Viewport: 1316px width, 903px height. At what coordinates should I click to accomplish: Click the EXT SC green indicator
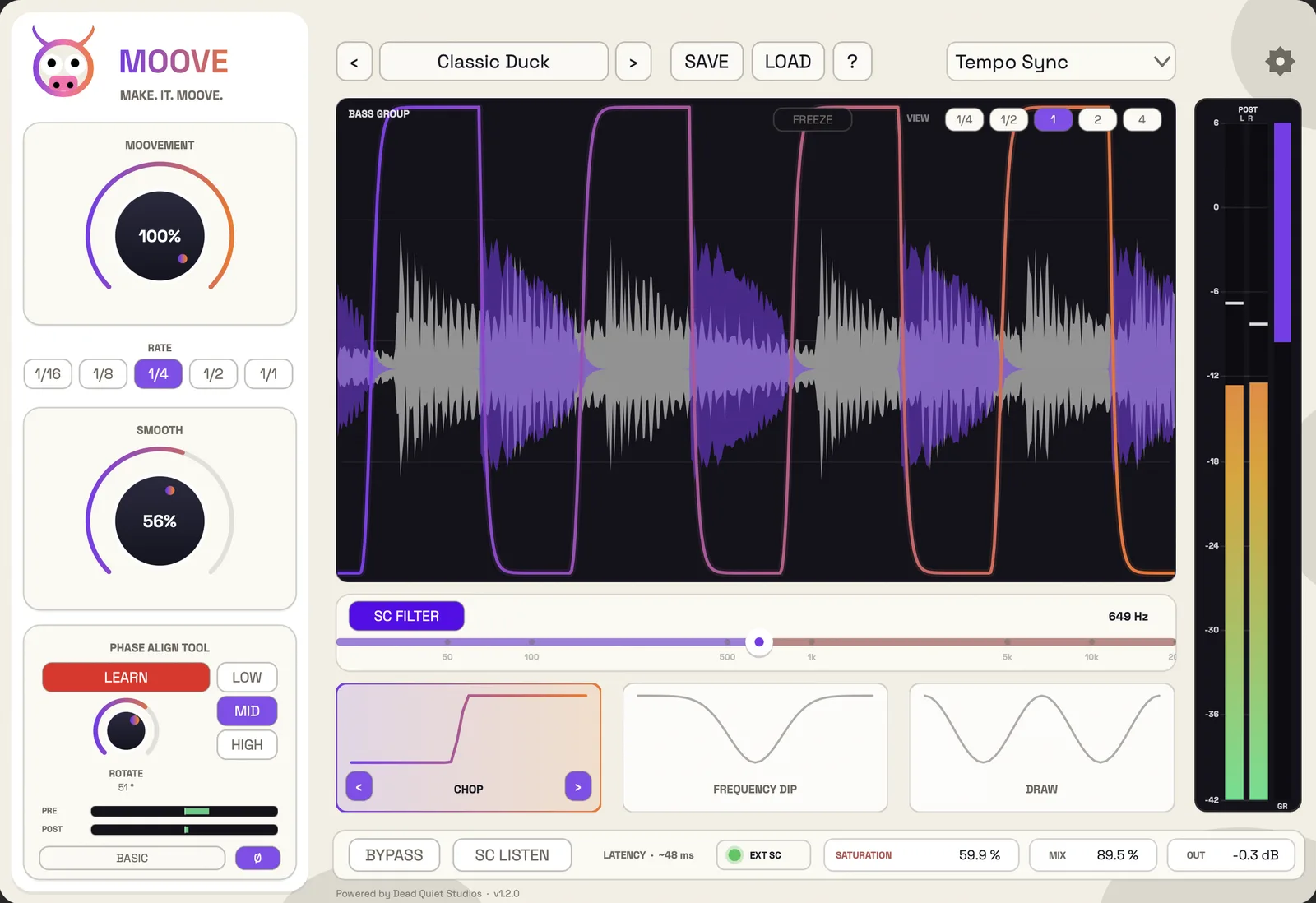click(734, 855)
